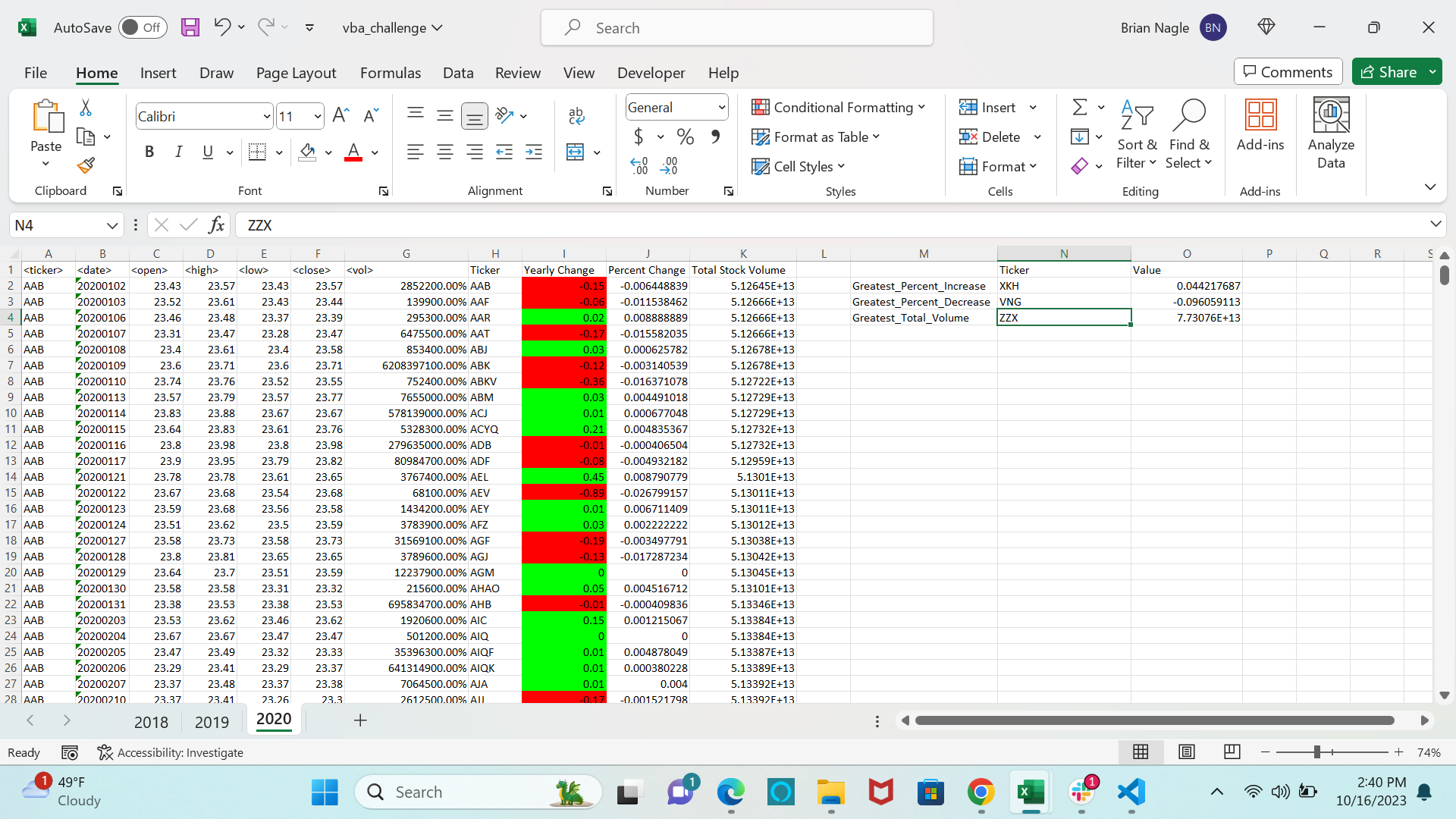1456x819 pixels.
Task: Toggle Underline formatting
Action: point(208,152)
